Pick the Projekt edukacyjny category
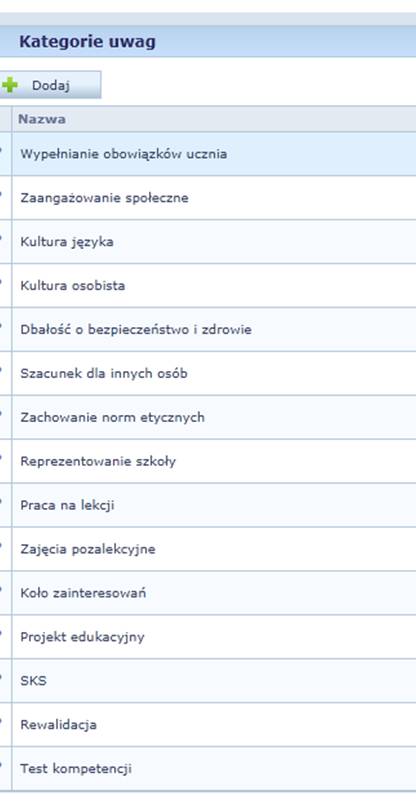416x801 pixels. click(x=214, y=637)
